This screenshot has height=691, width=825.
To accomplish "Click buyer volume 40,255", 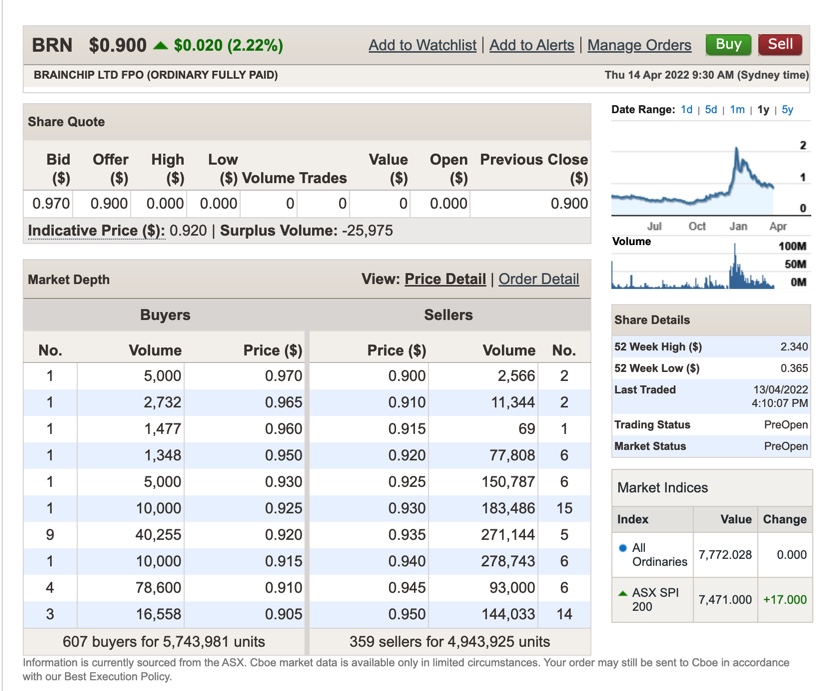I will (x=158, y=534).
